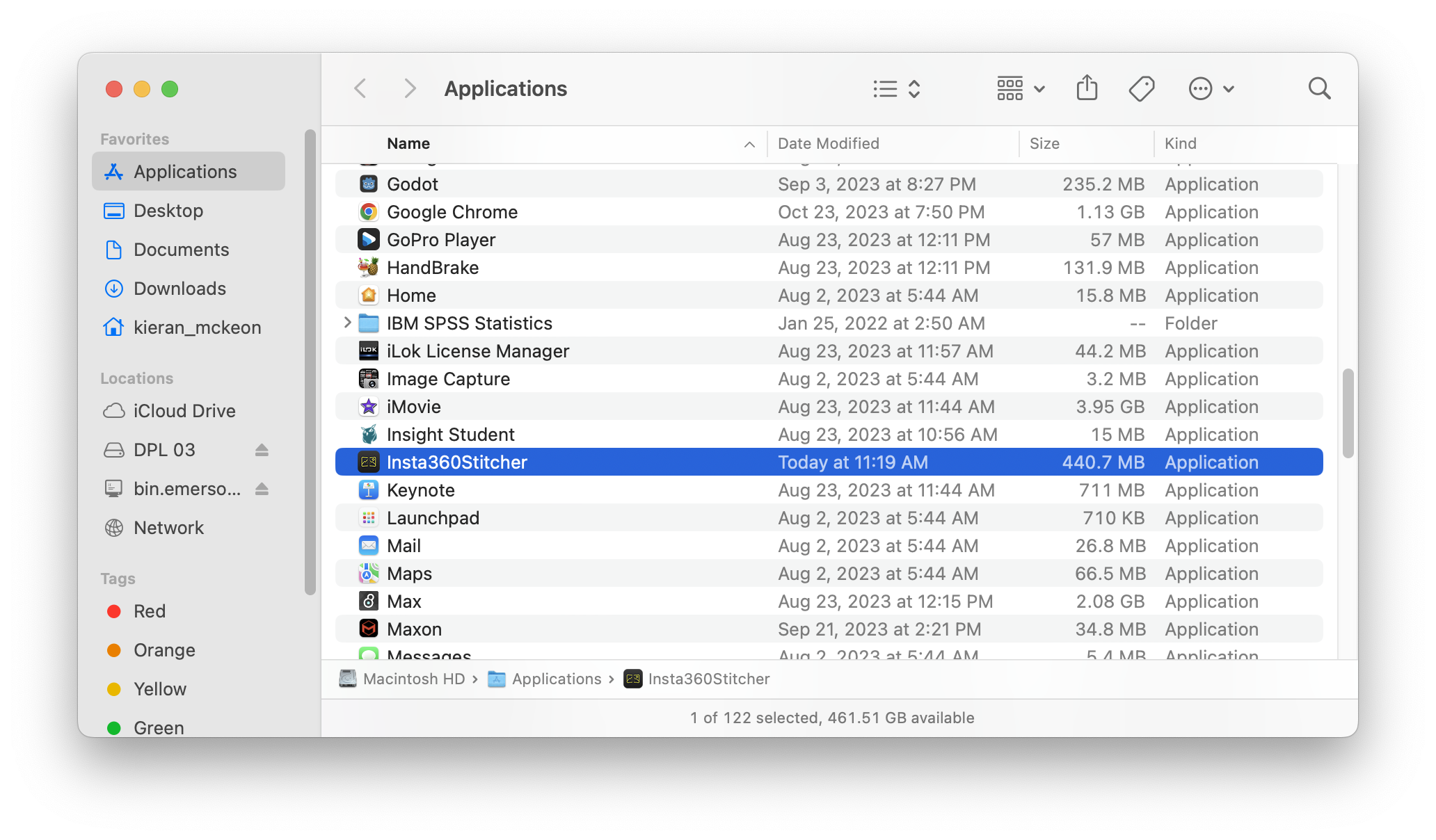This screenshot has width=1436, height=840.
Task: Click the Insight Student app icon
Action: point(368,434)
